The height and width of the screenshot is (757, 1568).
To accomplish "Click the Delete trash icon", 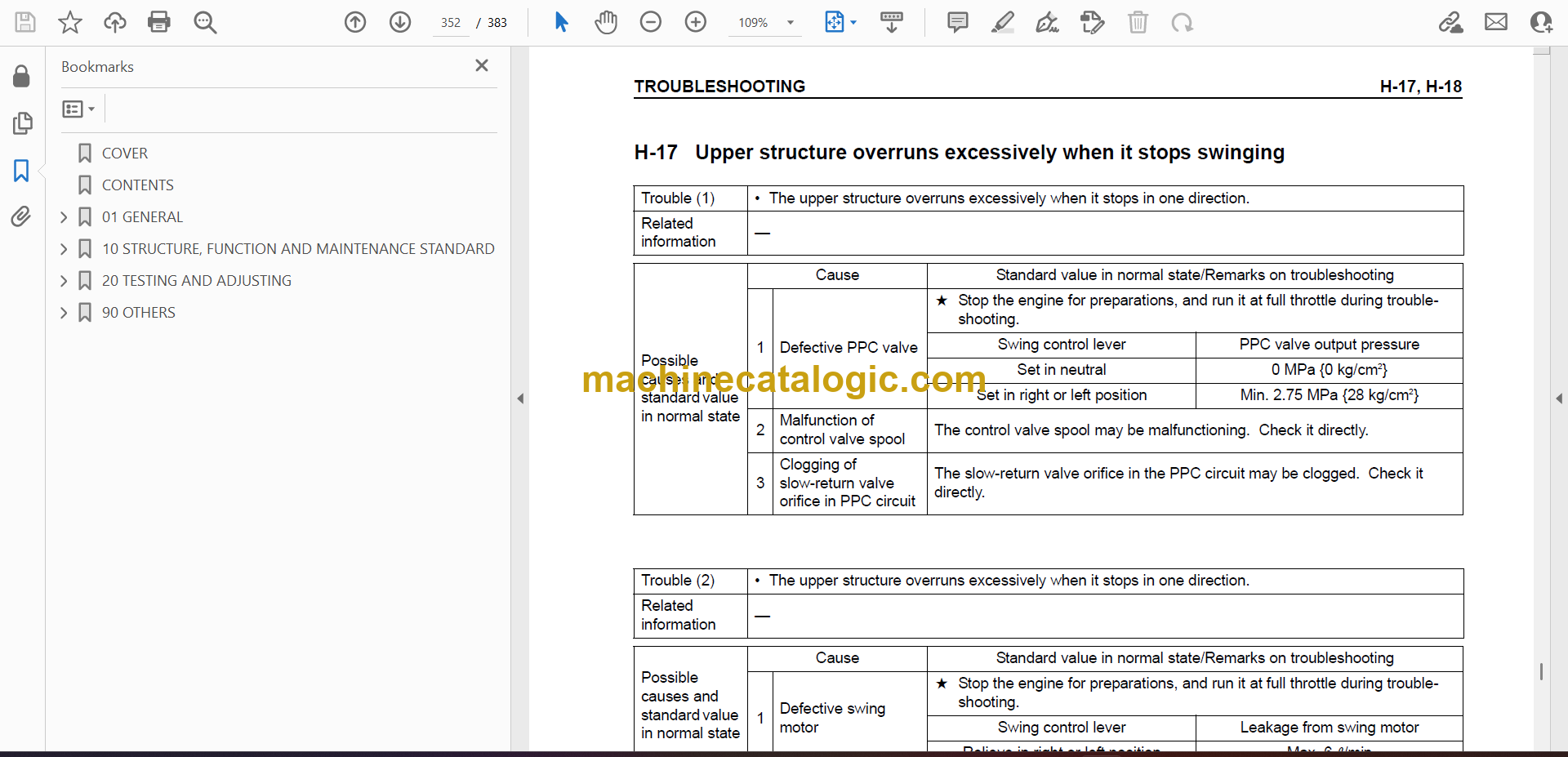I will click(x=1138, y=22).
